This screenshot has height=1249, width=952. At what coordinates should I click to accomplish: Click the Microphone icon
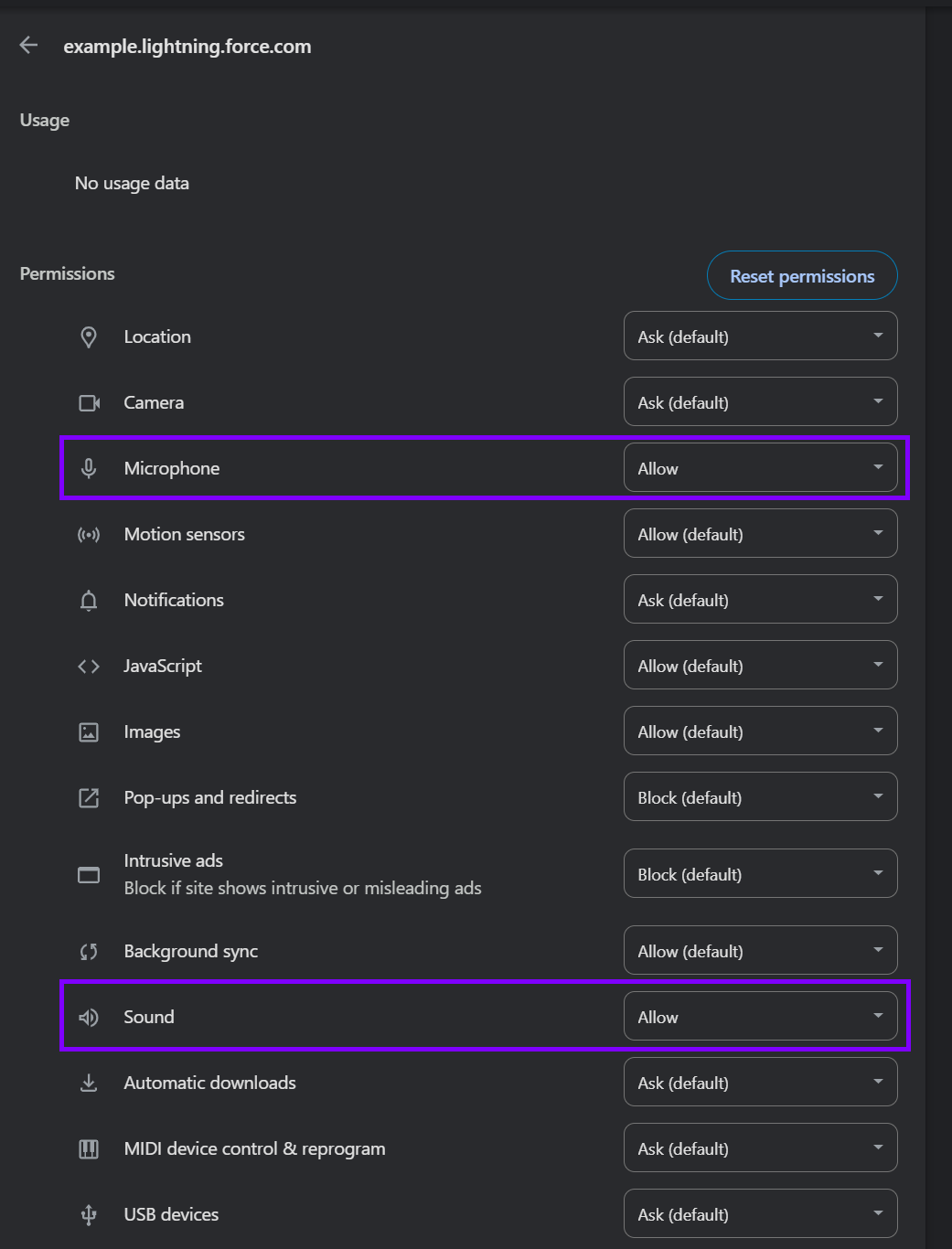[89, 468]
